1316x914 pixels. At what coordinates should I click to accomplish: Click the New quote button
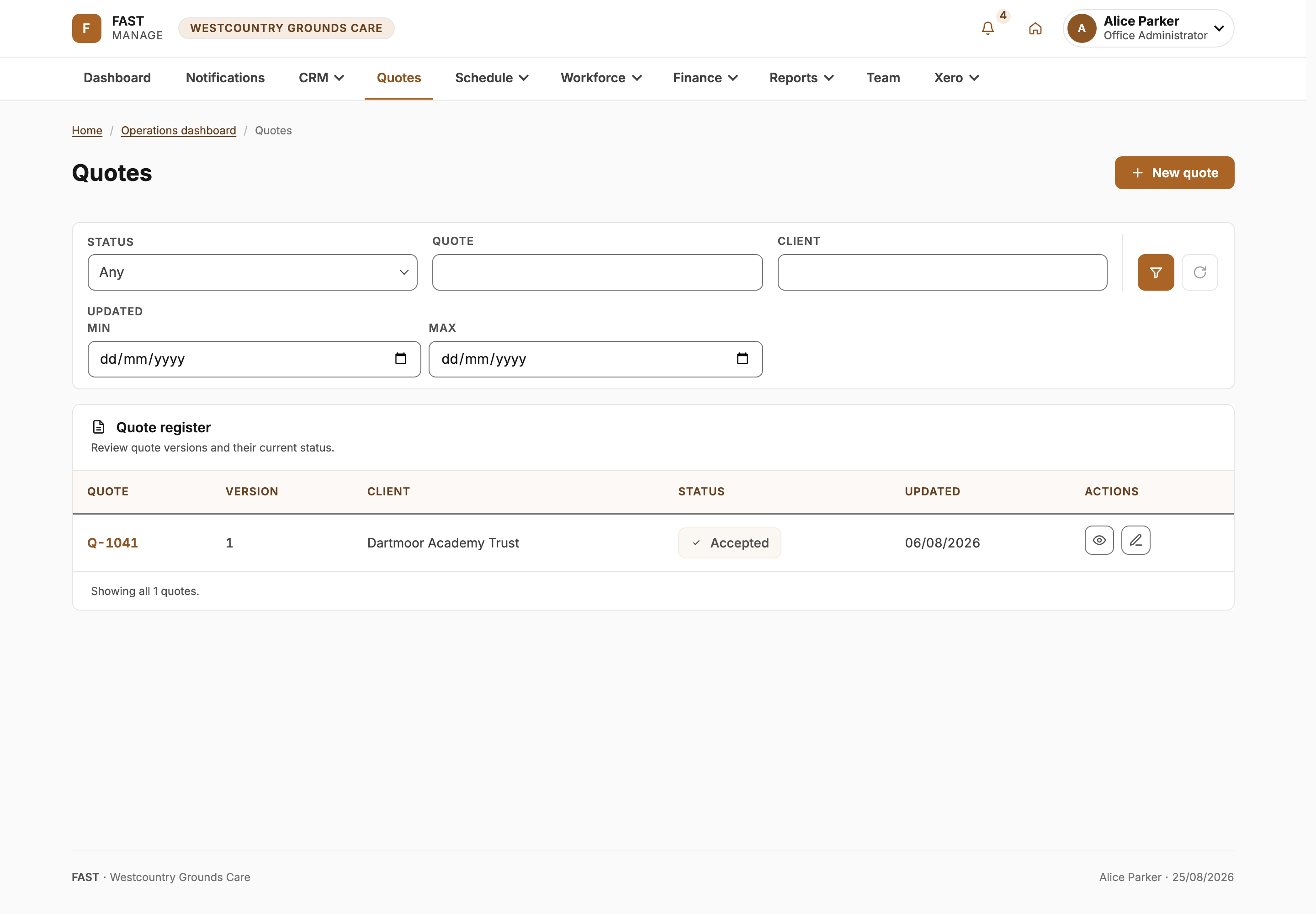[x=1174, y=173]
